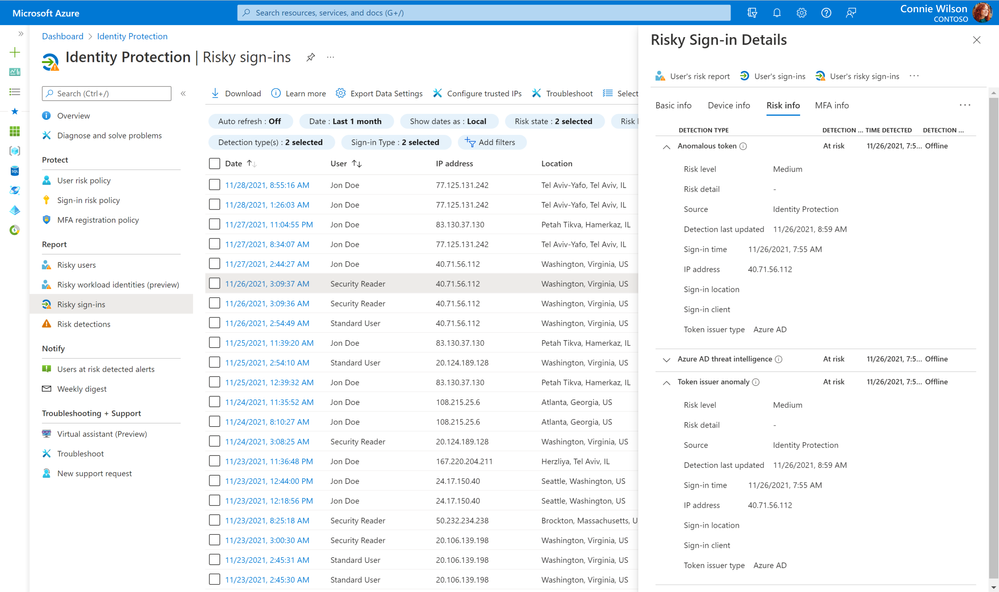
Task: Click Search resources, services, and docs field
Action: pyautogui.click(x=484, y=13)
